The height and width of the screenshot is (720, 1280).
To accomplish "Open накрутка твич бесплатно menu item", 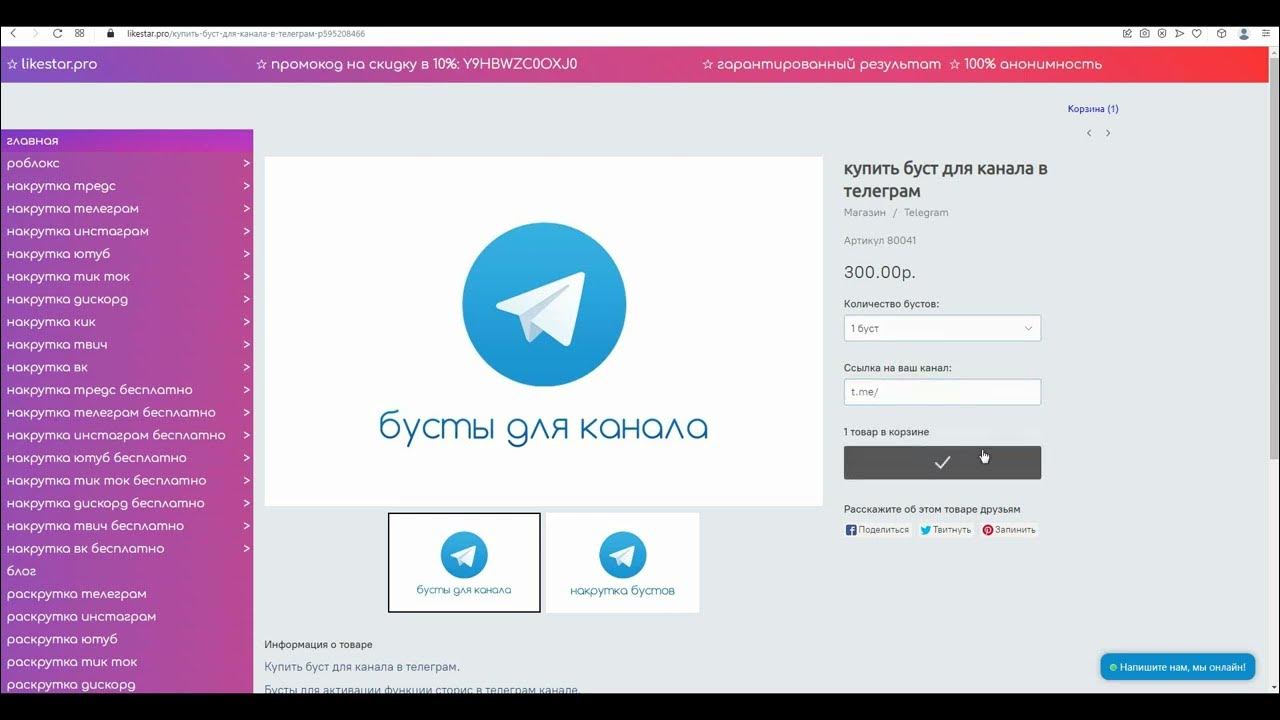I will [x=126, y=526].
